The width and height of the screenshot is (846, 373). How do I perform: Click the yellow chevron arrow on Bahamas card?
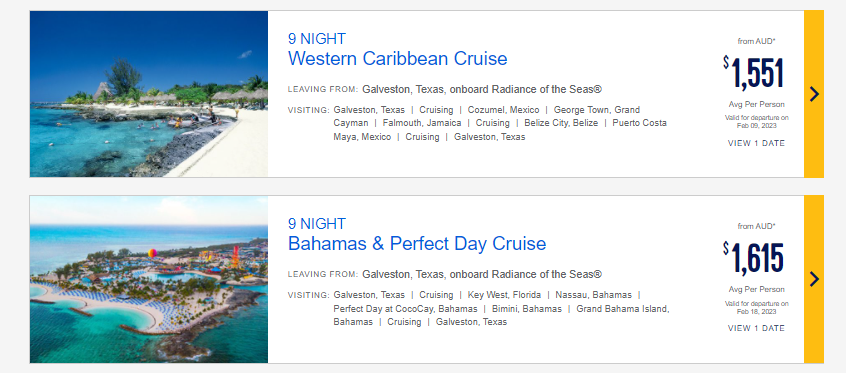tap(814, 279)
